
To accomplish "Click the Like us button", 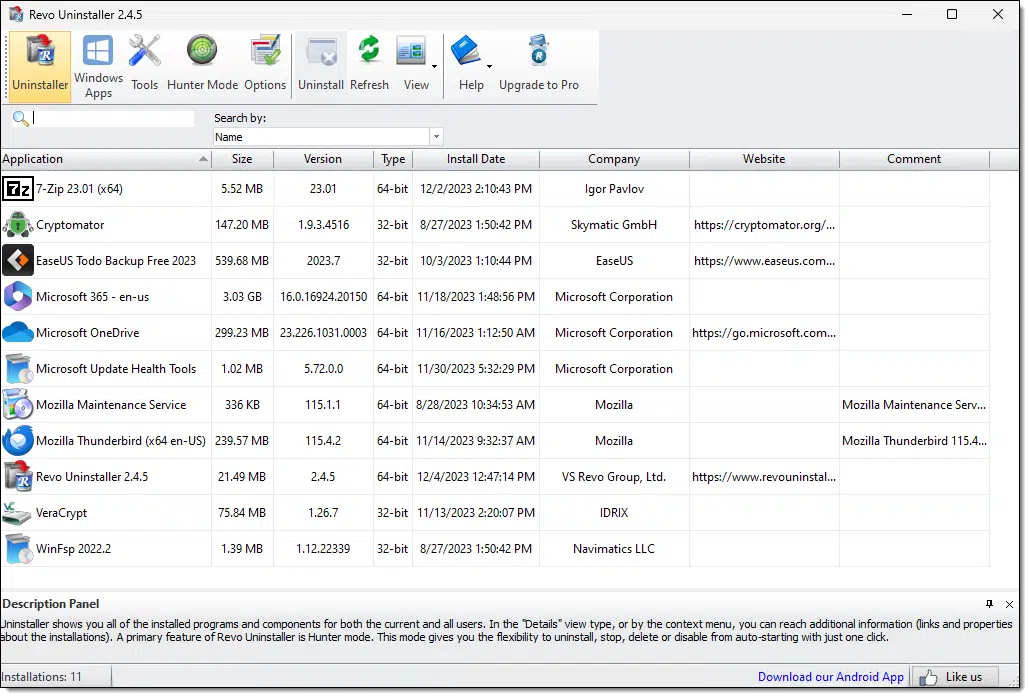I will 956,677.
